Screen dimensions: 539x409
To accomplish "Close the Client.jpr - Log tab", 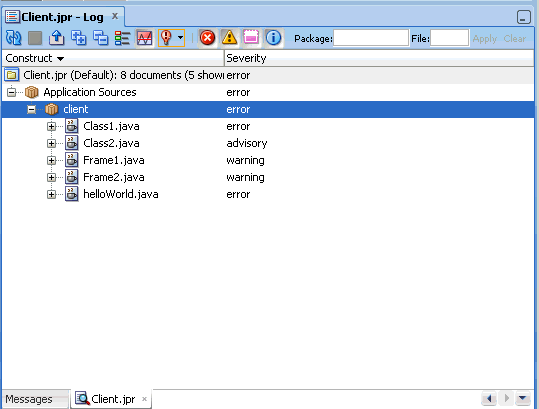I will tap(115, 16).
